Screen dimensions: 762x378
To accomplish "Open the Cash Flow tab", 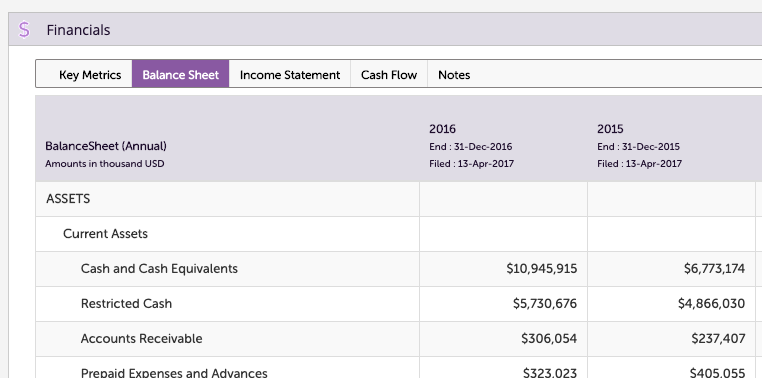I will 389,75.
